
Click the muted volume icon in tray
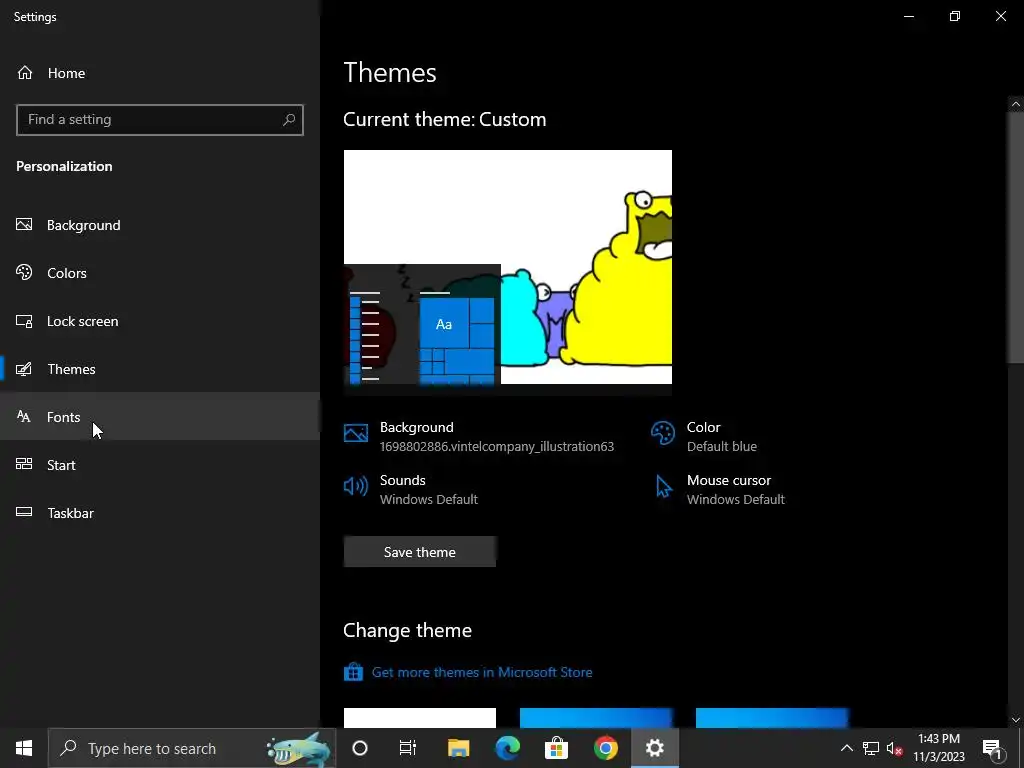pyautogui.click(x=895, y=748)
